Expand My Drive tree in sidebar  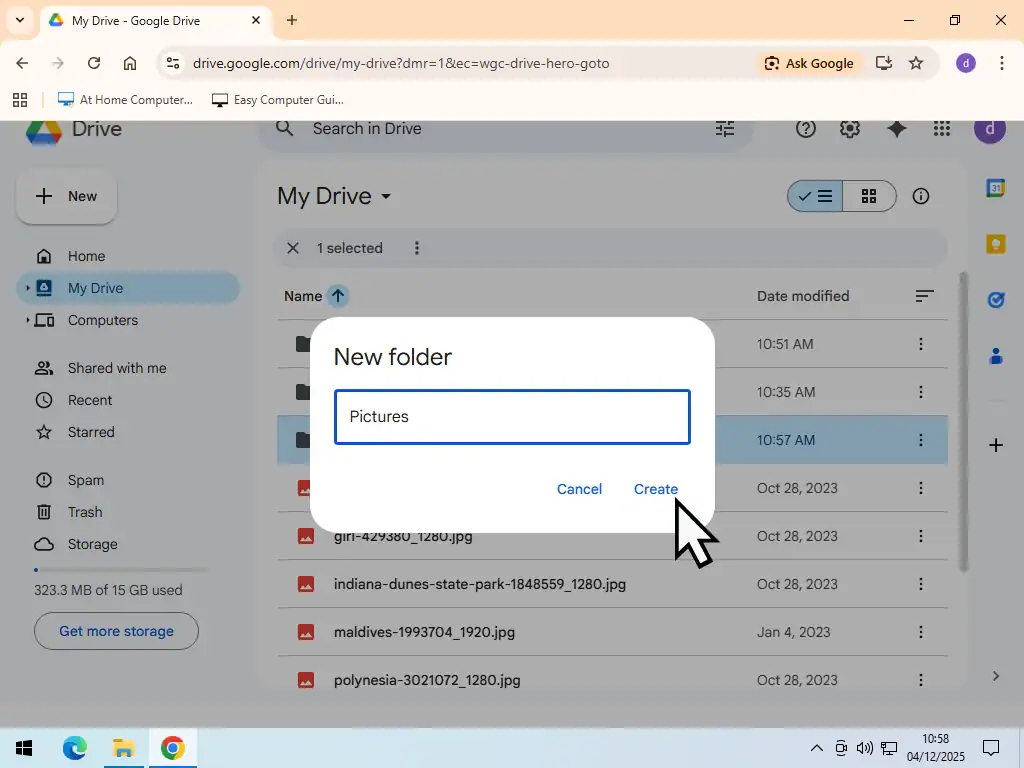point(27,288)
